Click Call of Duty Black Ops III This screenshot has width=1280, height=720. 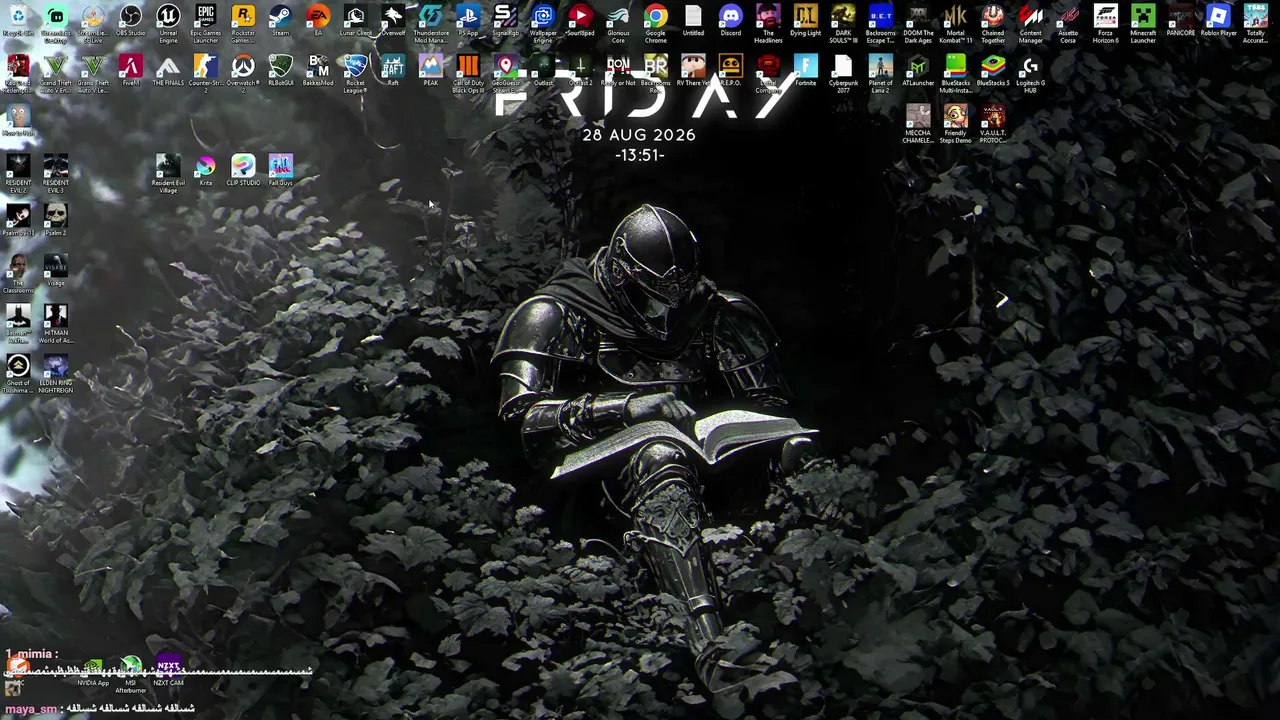point(468,74)
